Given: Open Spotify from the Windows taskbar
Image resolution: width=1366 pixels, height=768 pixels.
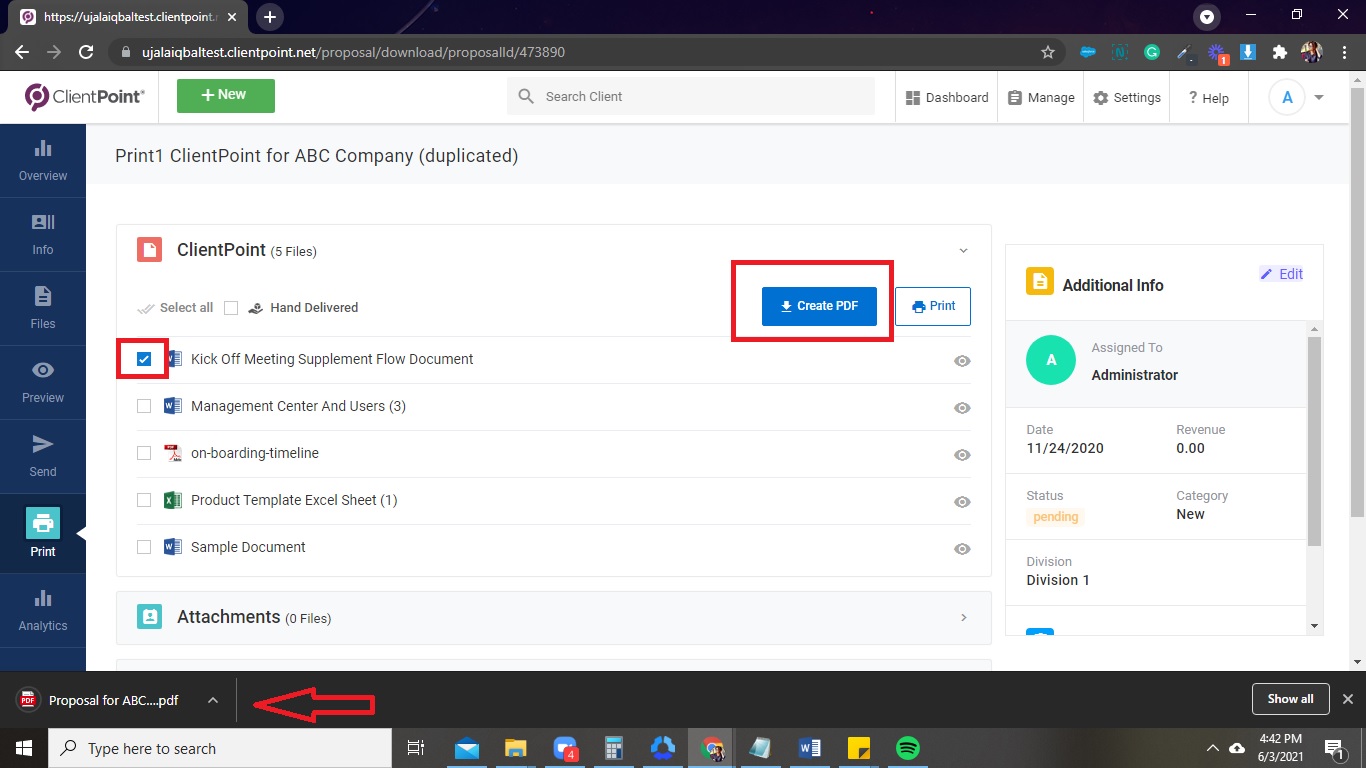Looking at the screenshot, I should 908,748.
